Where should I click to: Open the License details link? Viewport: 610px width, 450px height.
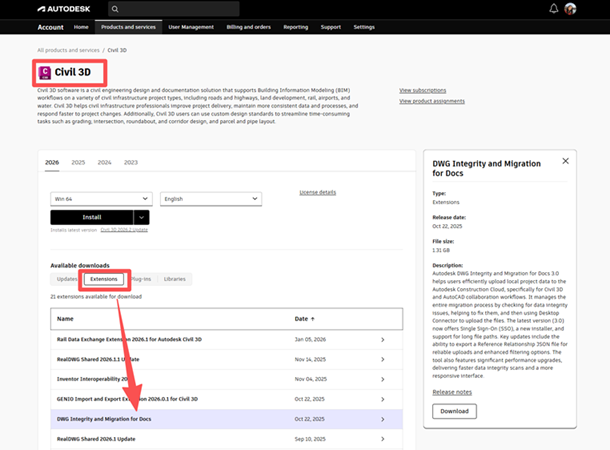pos(317,192)
